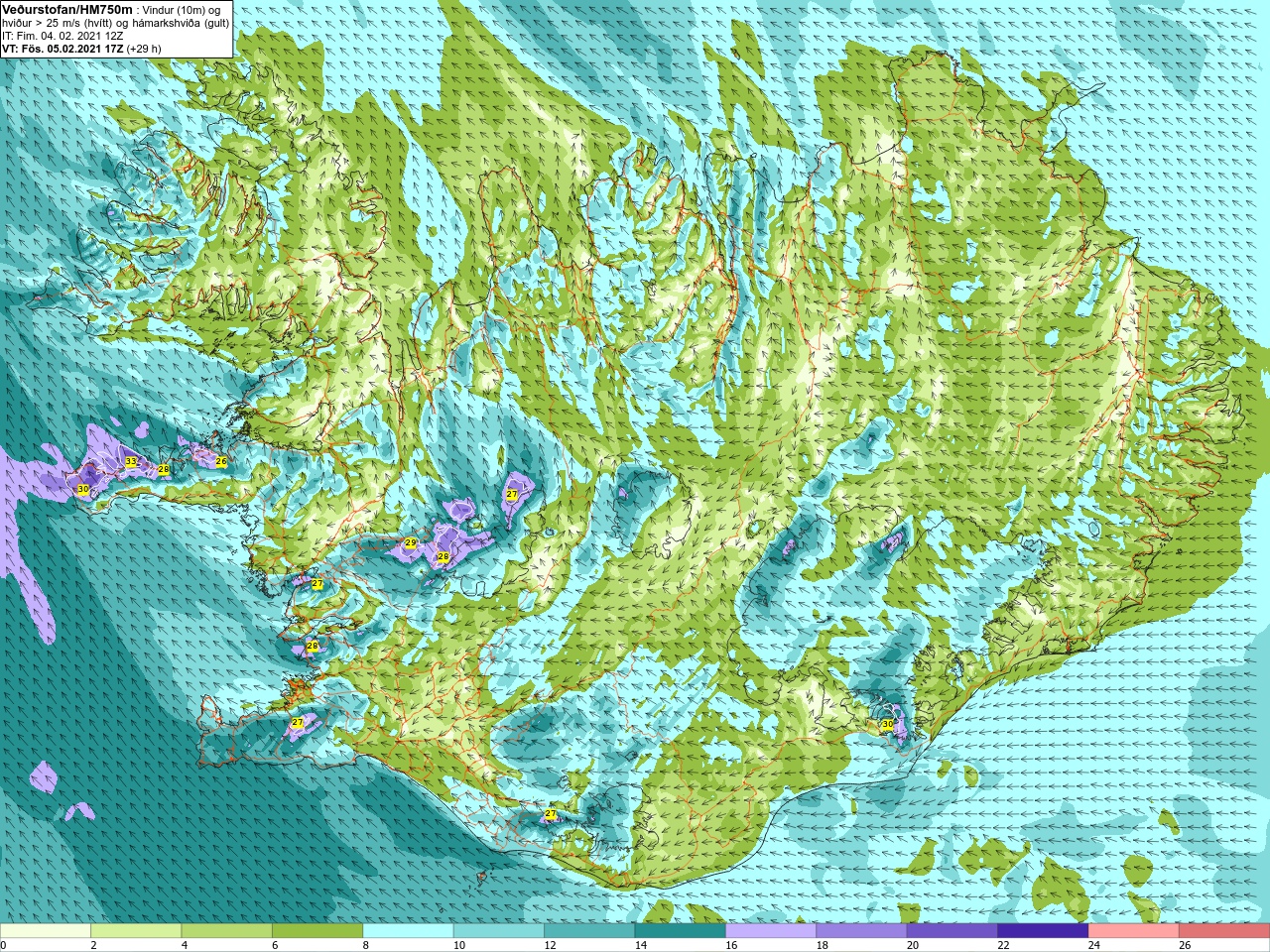The image size is (1270, 952).
Task: Click the "2" value on the color scale
Action: (x=92, y=945)
